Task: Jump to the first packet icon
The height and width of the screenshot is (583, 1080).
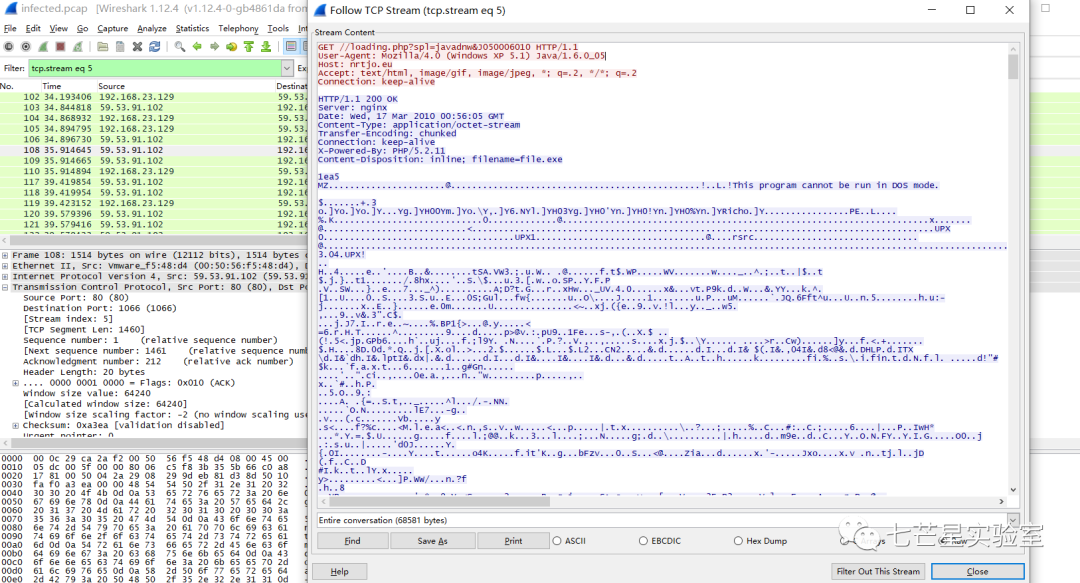Action: 249,46
